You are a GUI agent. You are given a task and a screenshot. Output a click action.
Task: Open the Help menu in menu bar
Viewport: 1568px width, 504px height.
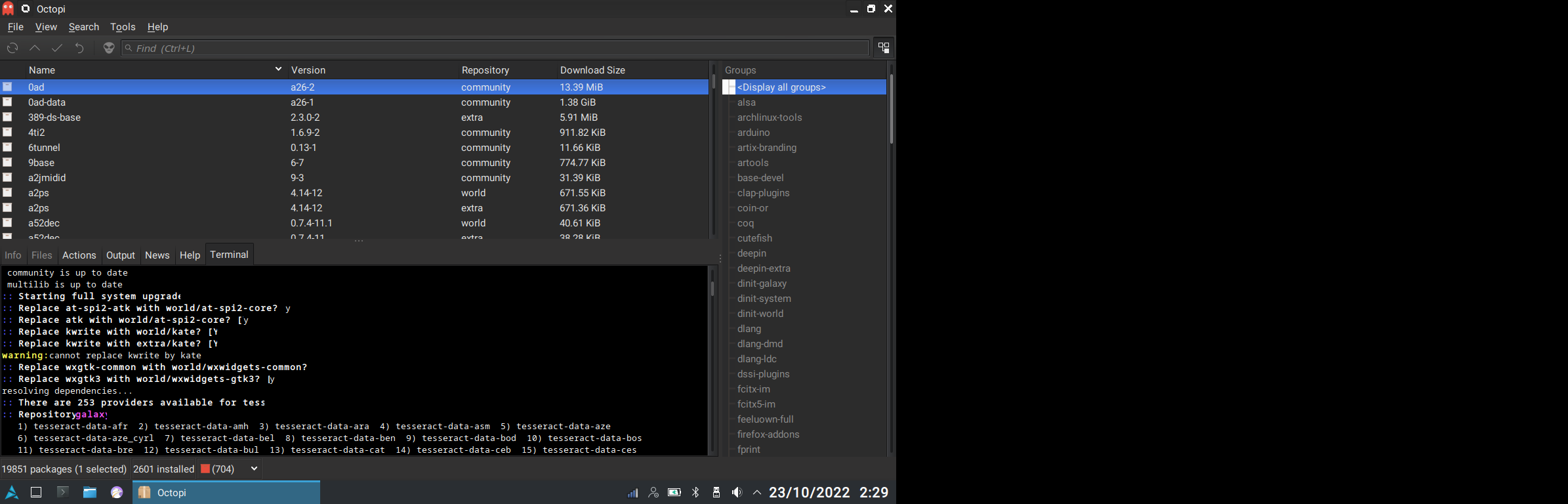(157, 27)
